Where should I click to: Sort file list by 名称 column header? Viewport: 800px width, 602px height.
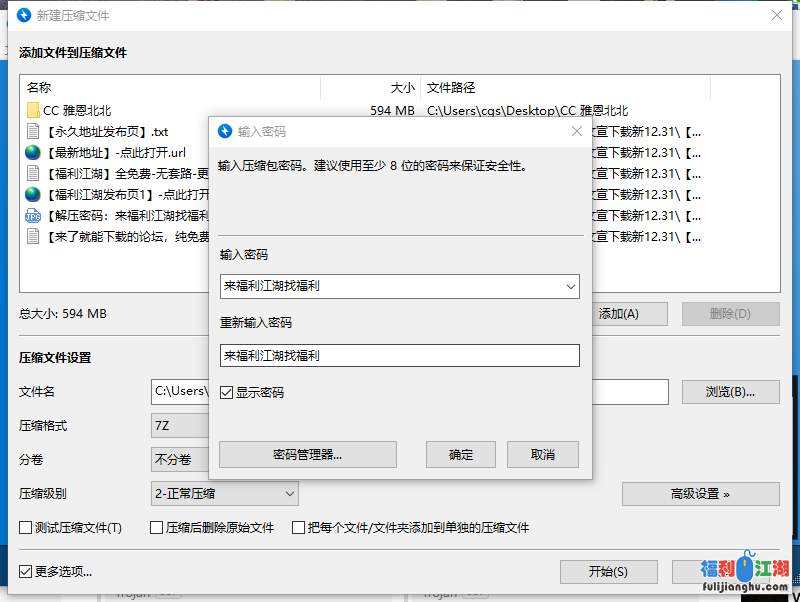pos(170,88)
